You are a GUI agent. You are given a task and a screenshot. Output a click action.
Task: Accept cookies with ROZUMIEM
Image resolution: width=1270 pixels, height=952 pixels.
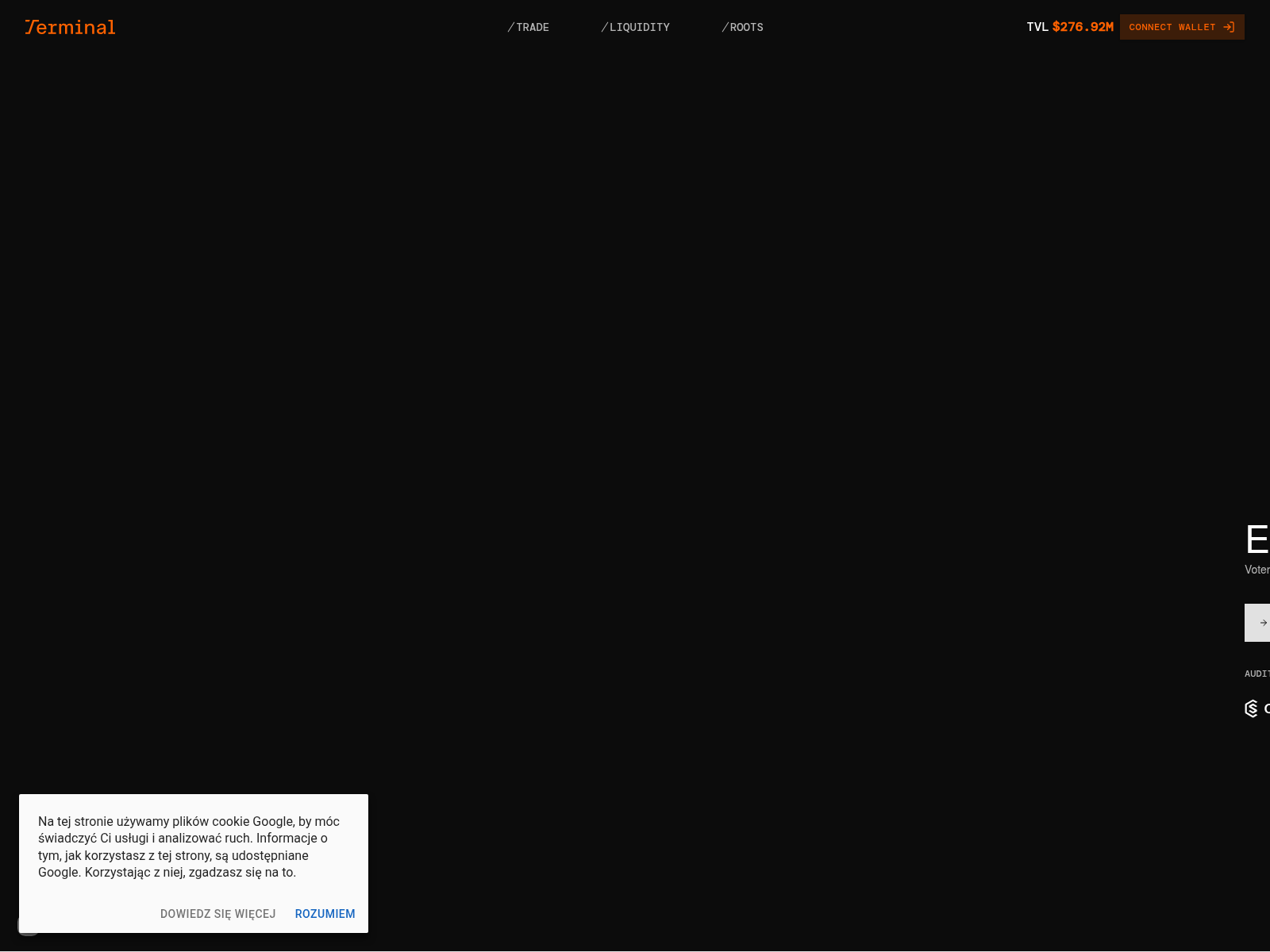pyautogui.click(x=325, y=914)
